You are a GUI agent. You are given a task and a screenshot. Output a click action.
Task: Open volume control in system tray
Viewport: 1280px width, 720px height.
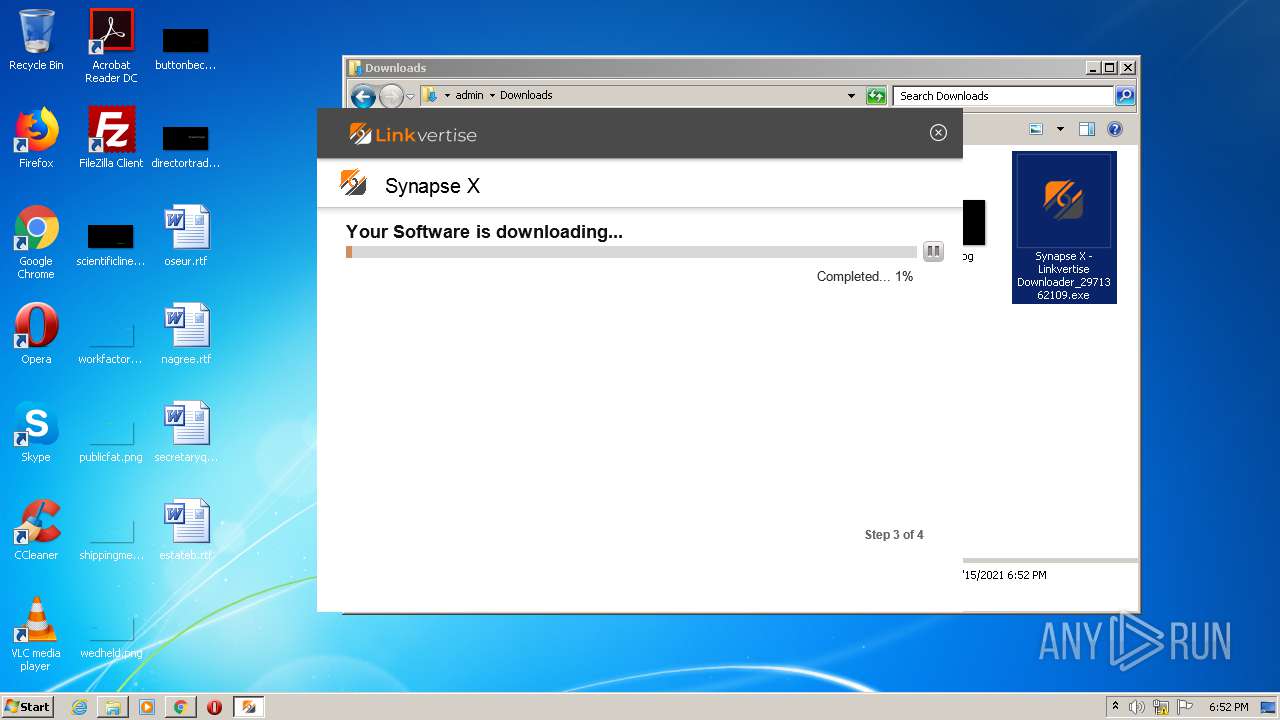pyautogui.click(x=1136, y=707)
